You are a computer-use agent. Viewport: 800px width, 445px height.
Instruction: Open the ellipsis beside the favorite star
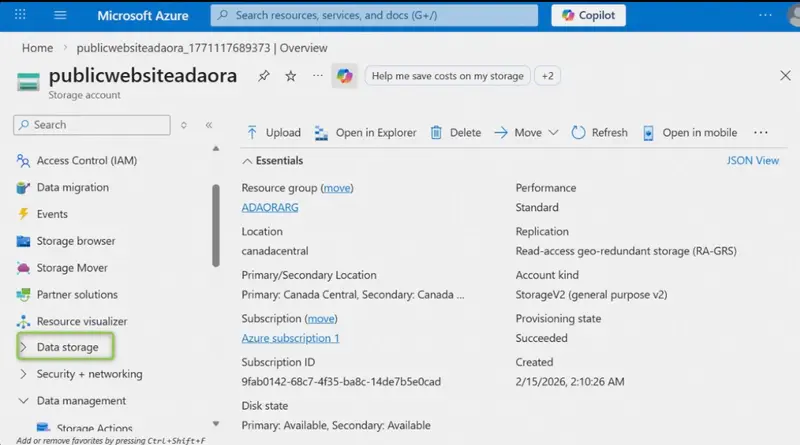(318, 76)
